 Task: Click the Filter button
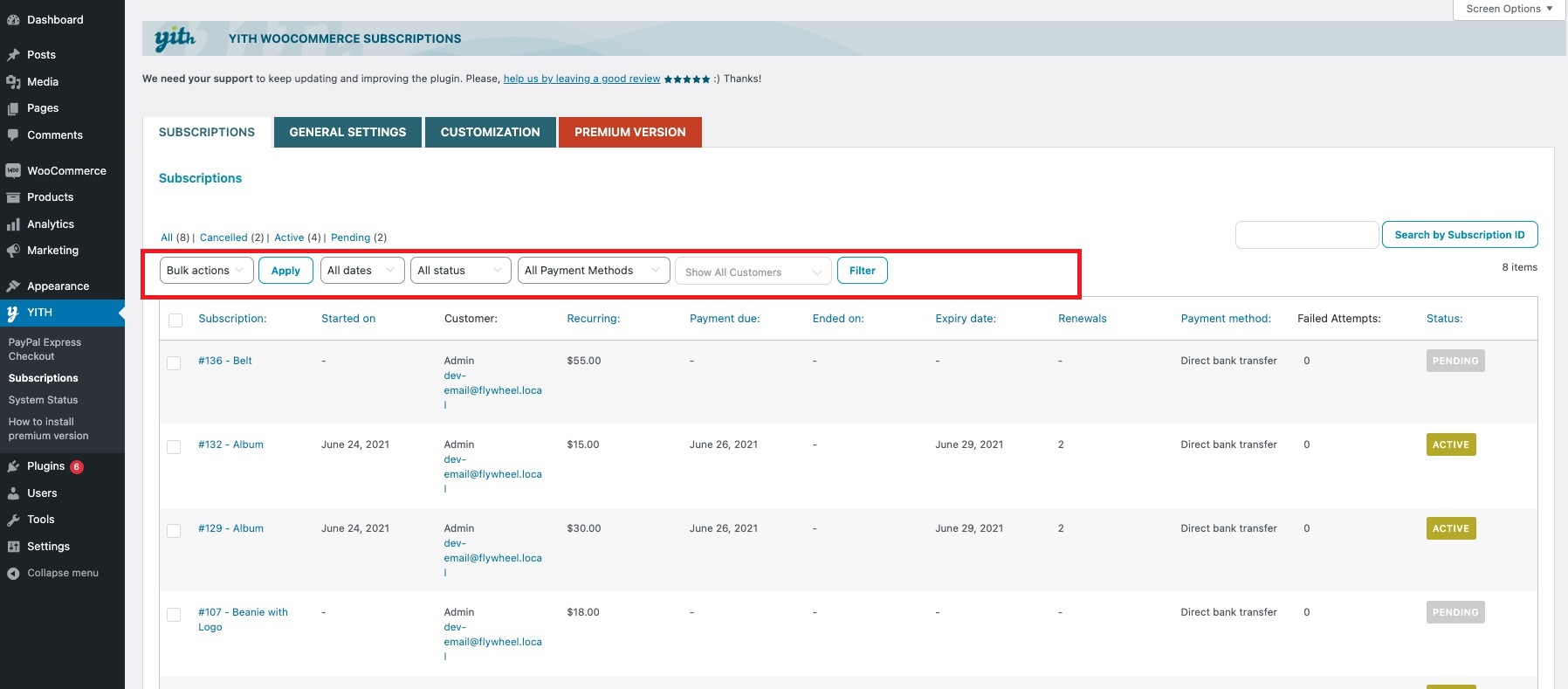tap(863, 271)
